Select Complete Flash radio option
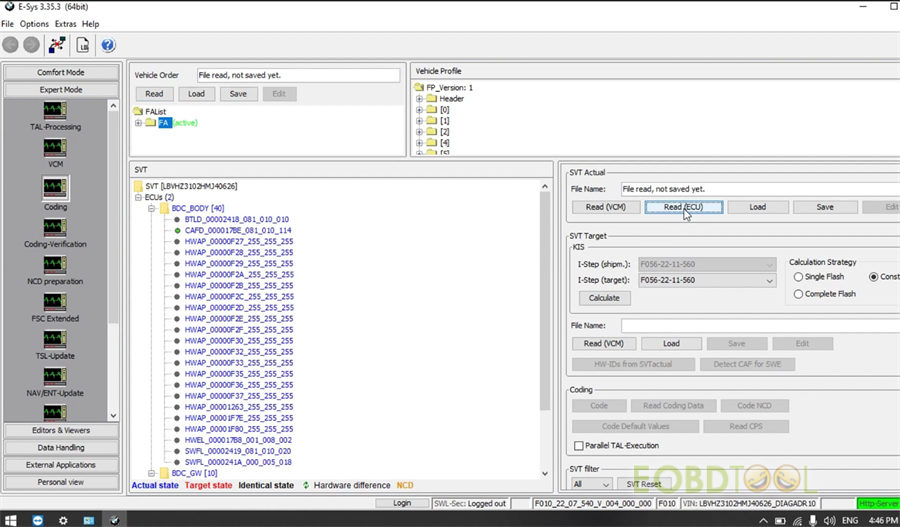 798,294
